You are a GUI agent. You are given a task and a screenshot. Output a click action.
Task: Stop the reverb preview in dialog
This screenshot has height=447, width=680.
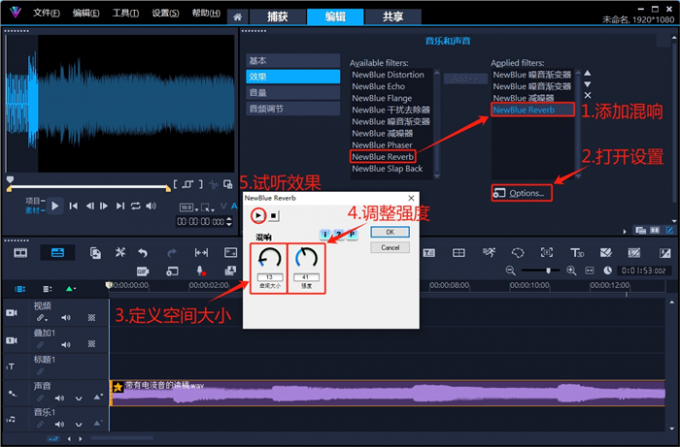(x=273, y=215)
